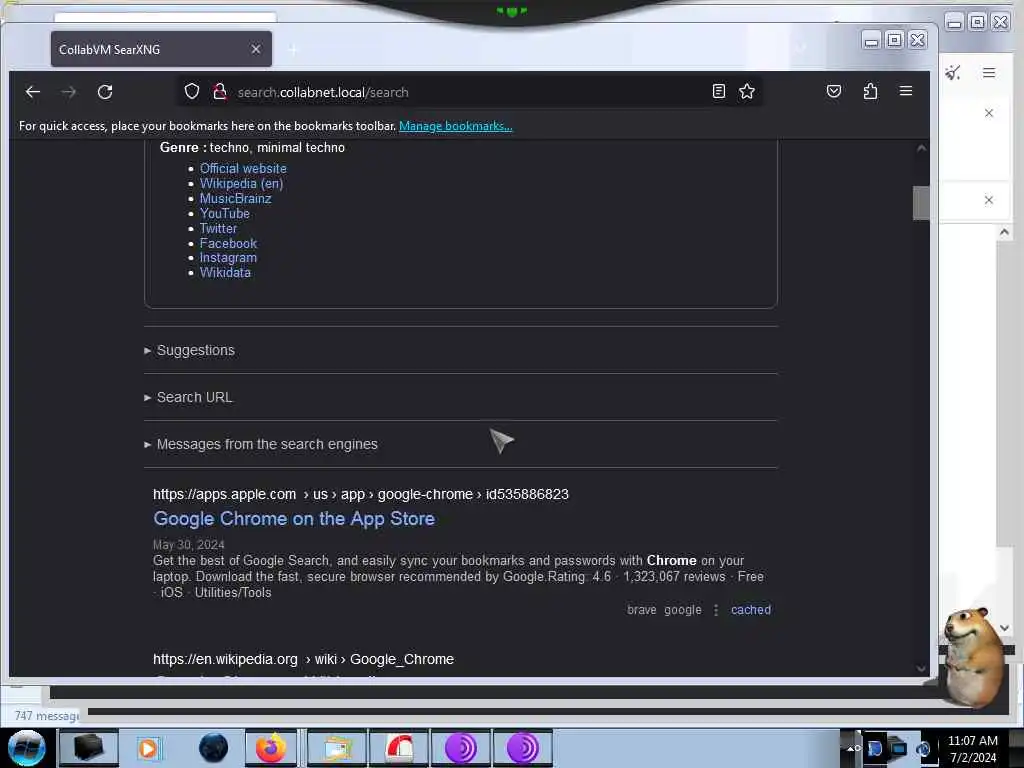
Task: Click the site security padlock icon
Action: [219, 91]
